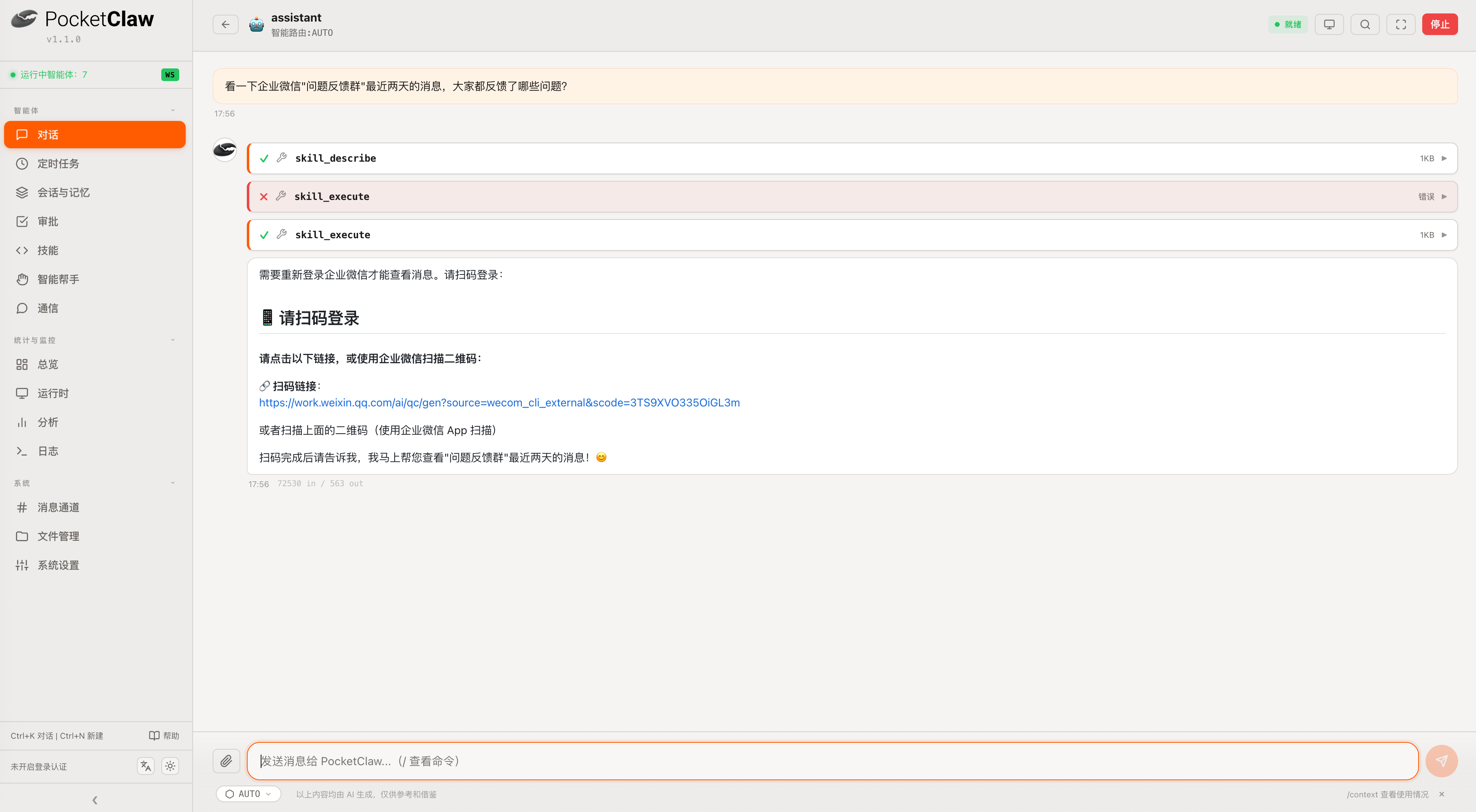The height and width of the screenshot is (812, 1476).
Task: Select the 对话 menu item
Action: coord(95,135)
